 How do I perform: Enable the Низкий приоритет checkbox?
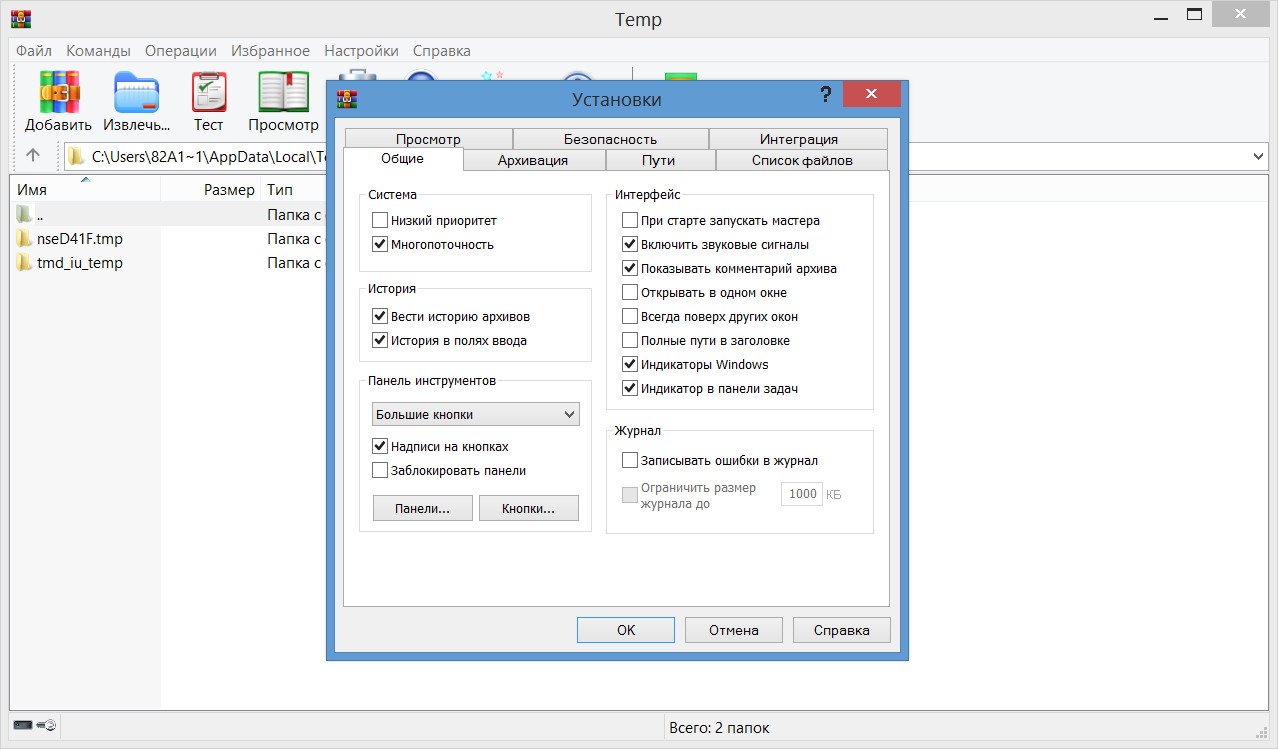tap(380, 221)
